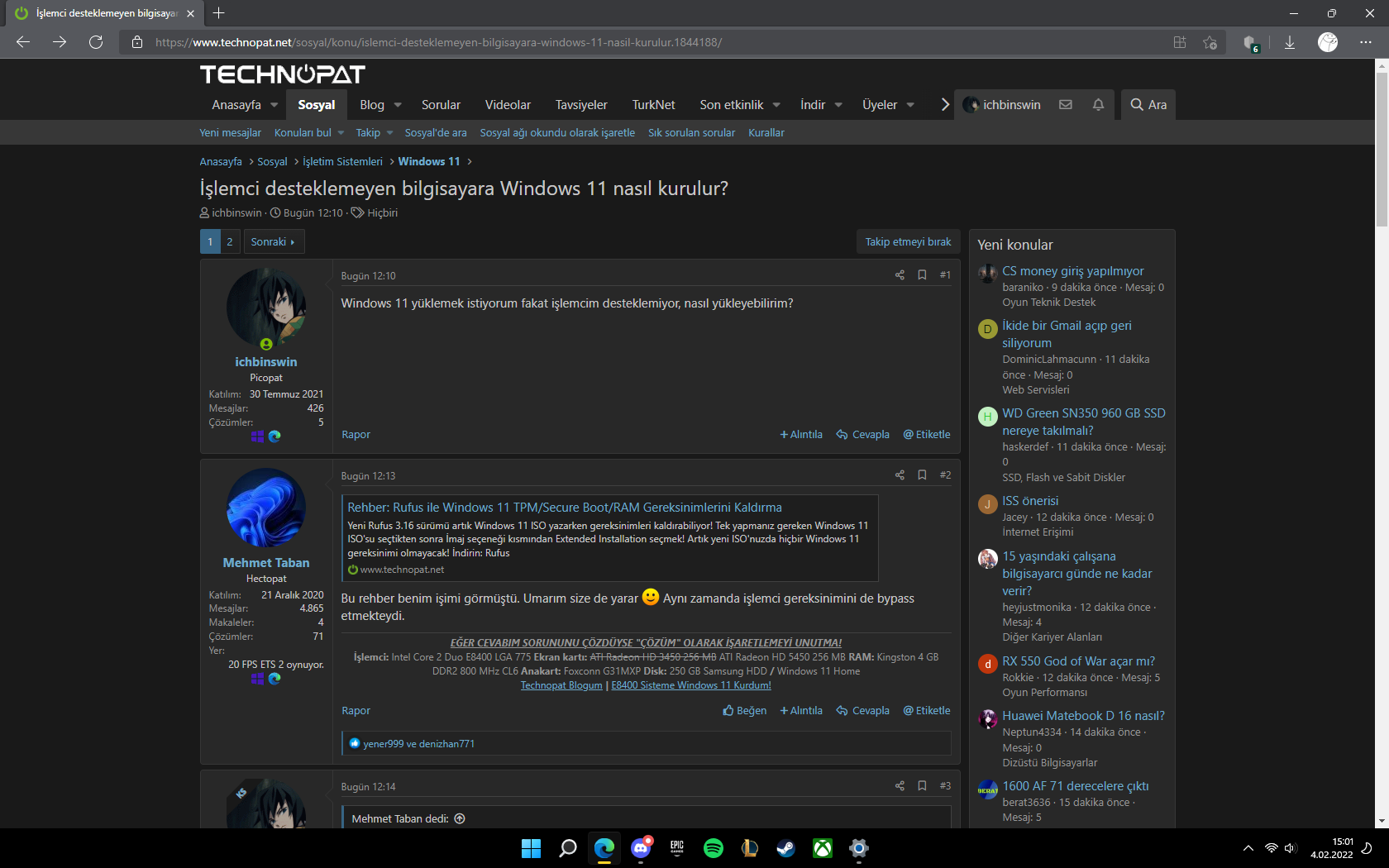The width and height of the screenshot is (1389, 868).
Task: Click the Sonraki next page button
Action: [x=273, y=241]
